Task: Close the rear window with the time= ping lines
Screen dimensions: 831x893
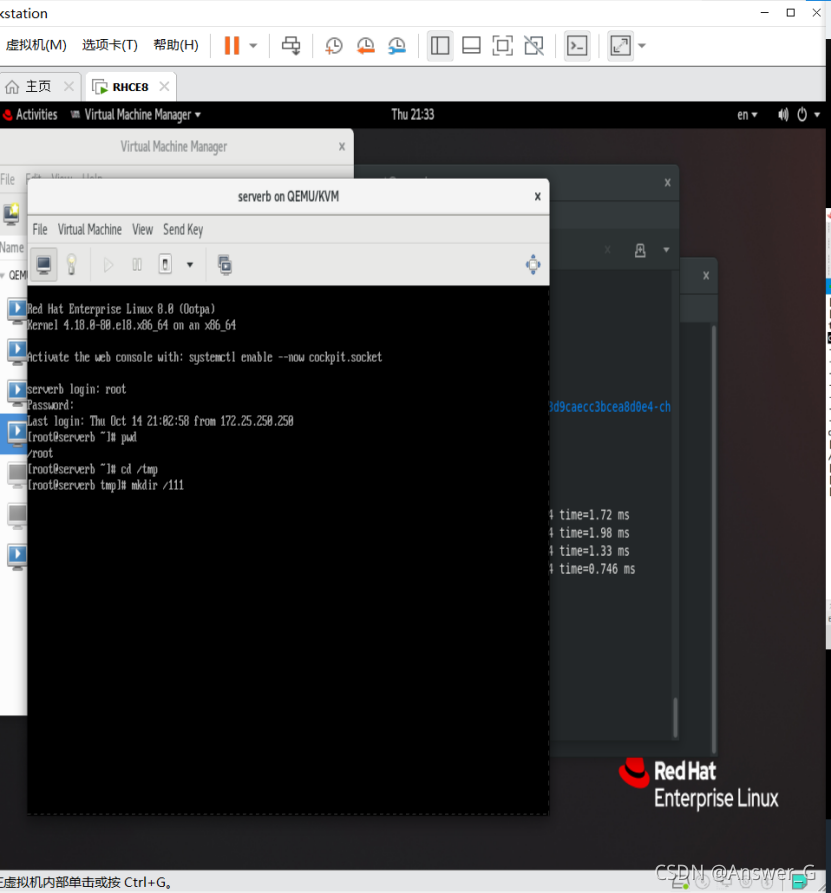Action: click(x=668, y=183)
